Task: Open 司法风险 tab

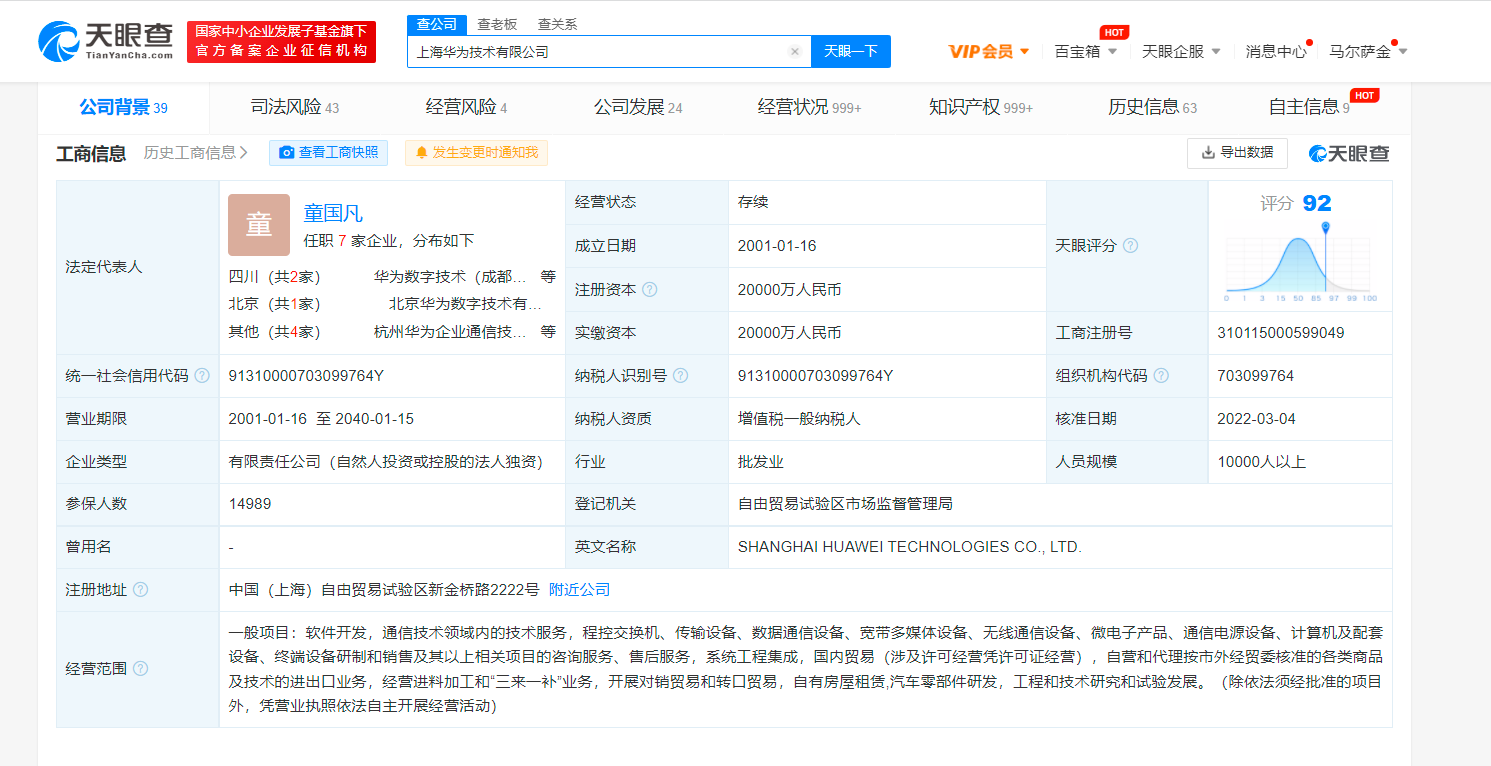Action: click(x=294, y=107)
